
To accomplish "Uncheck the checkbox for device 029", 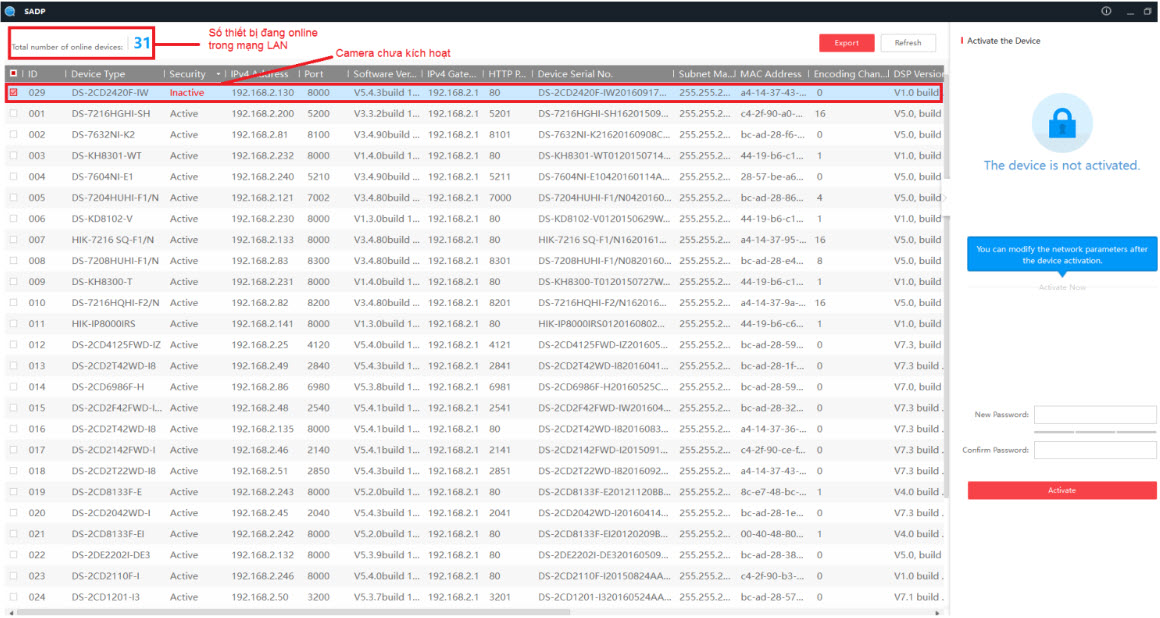I will pyautogui.click(x=13, y=92).
